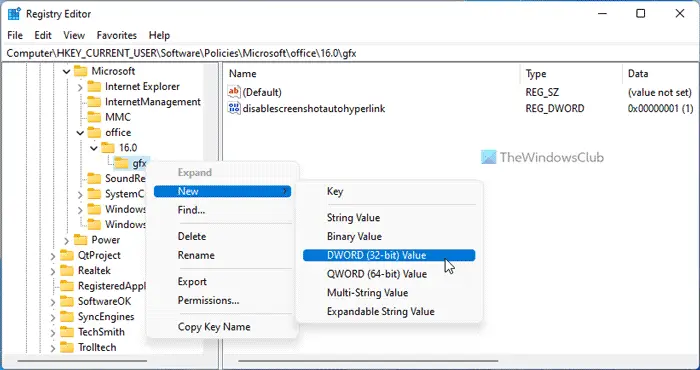700x370 pixels.
Task: Click the InternetManagement folder icon
Action: (x=94, y=102)
